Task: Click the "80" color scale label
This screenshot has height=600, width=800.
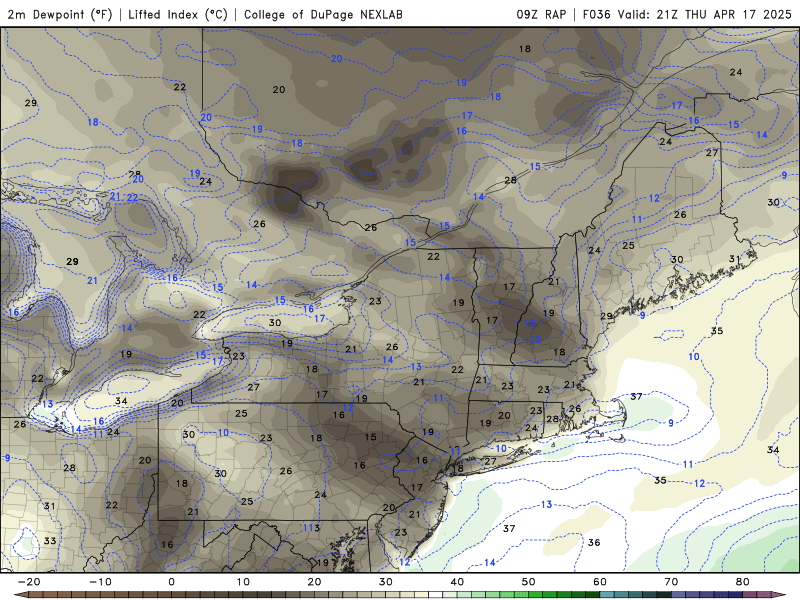Action: click(743, 582)
